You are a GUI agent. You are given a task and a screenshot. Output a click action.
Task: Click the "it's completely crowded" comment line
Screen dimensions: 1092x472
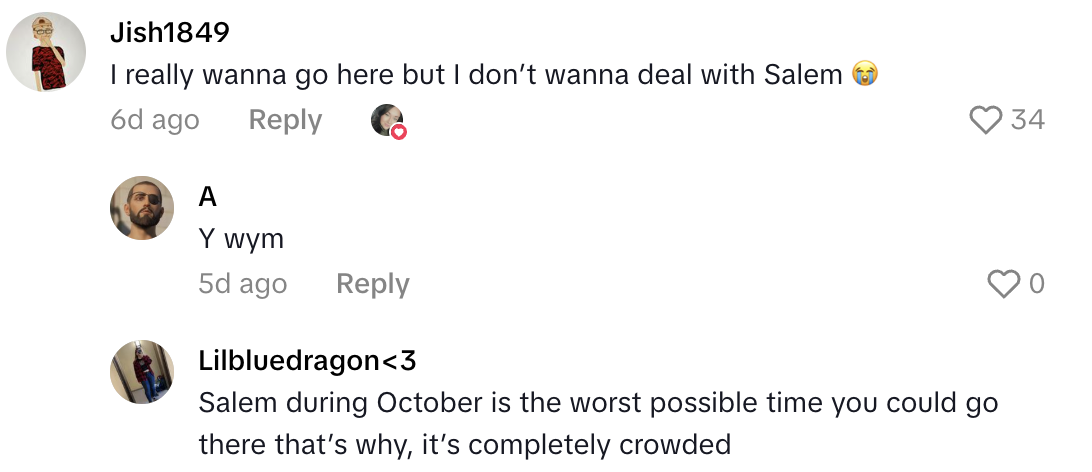click(x=465, y=443)
